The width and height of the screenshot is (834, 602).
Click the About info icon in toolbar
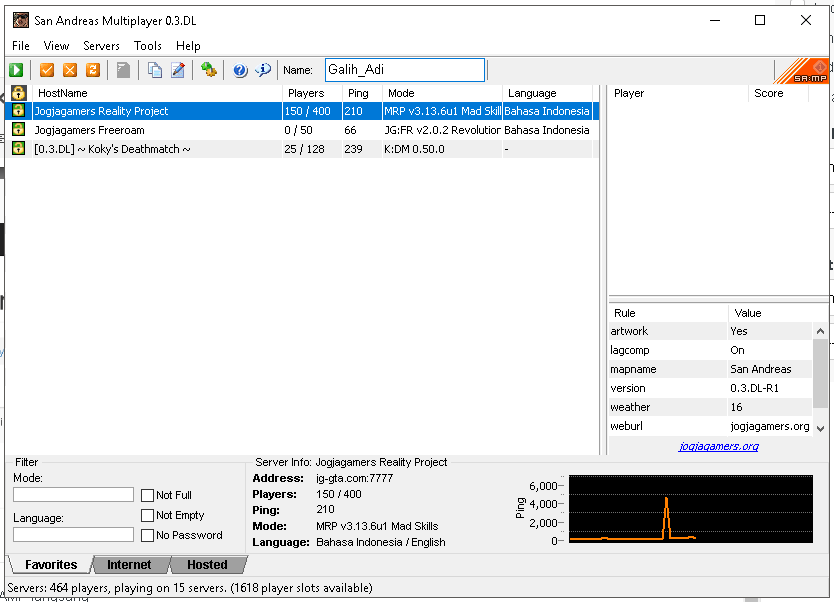(263, 70)
